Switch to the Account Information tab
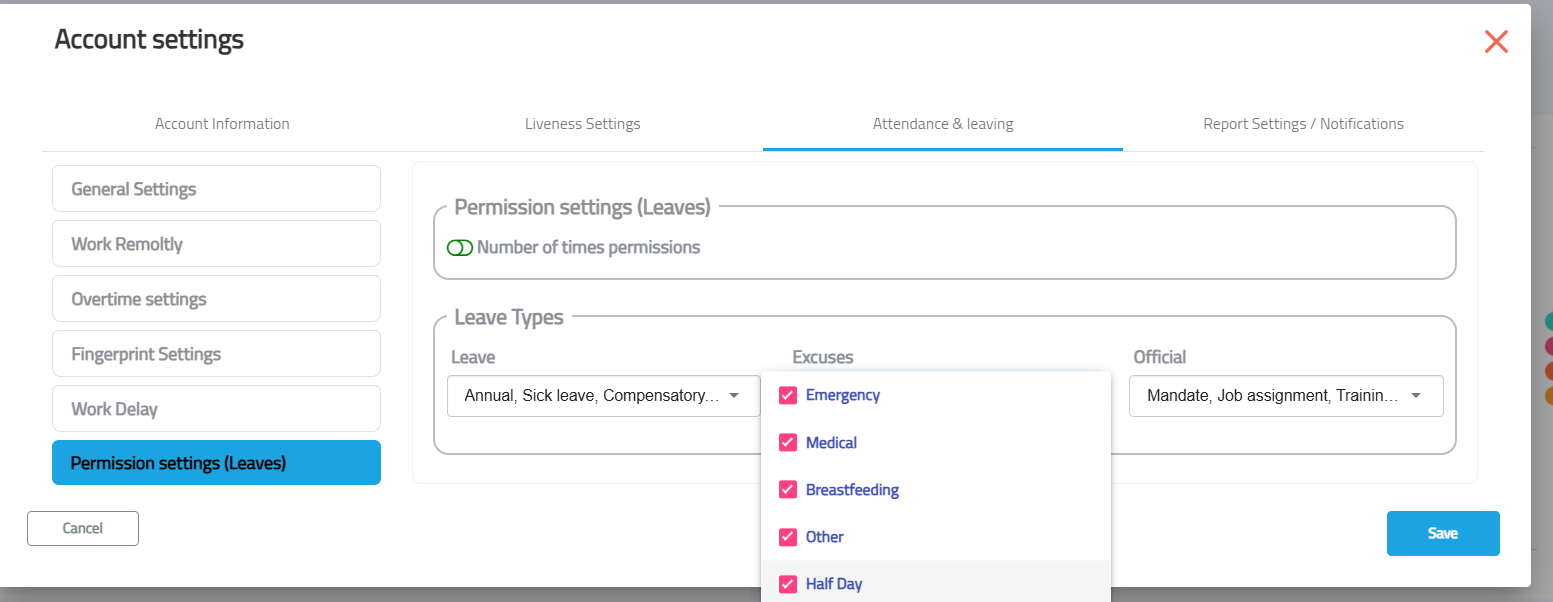This screenshot has height=602, width=1553. [x=222, y=124]
